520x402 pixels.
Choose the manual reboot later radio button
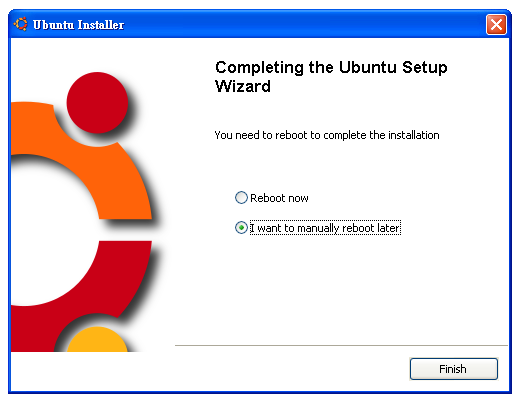click(241, 228)
